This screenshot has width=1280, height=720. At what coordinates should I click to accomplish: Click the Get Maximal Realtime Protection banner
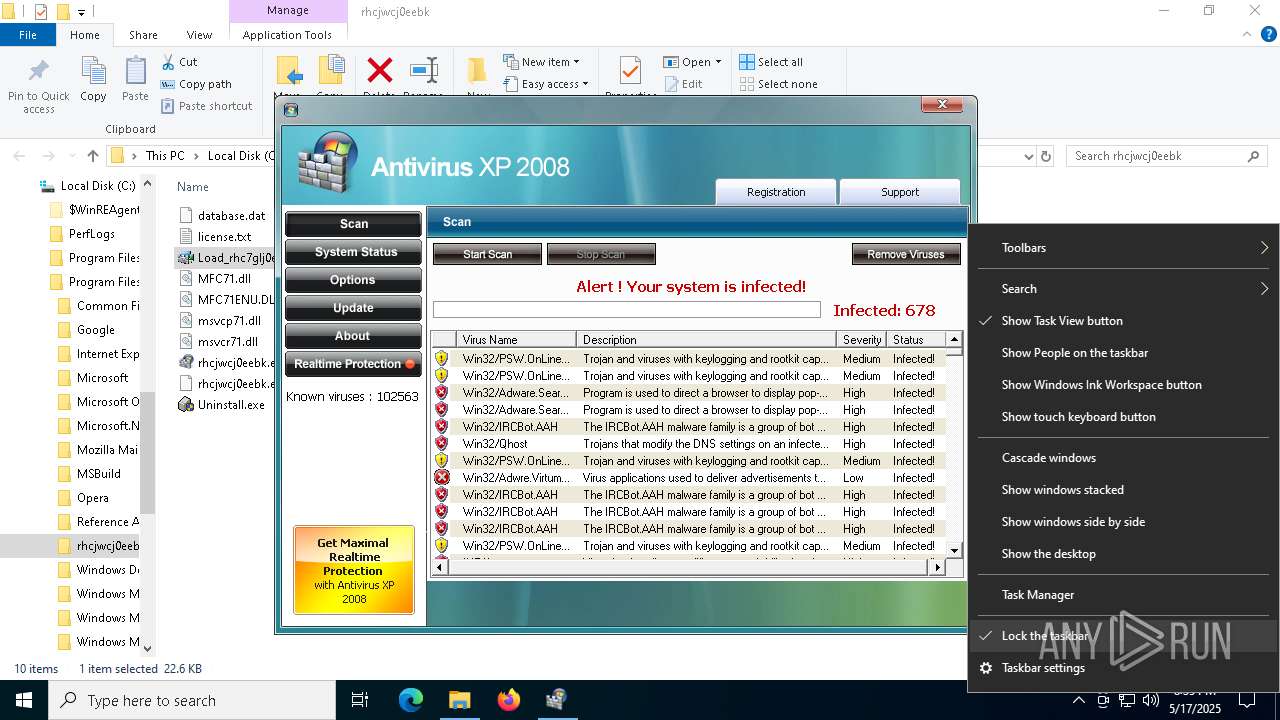[x=354, y=570]
